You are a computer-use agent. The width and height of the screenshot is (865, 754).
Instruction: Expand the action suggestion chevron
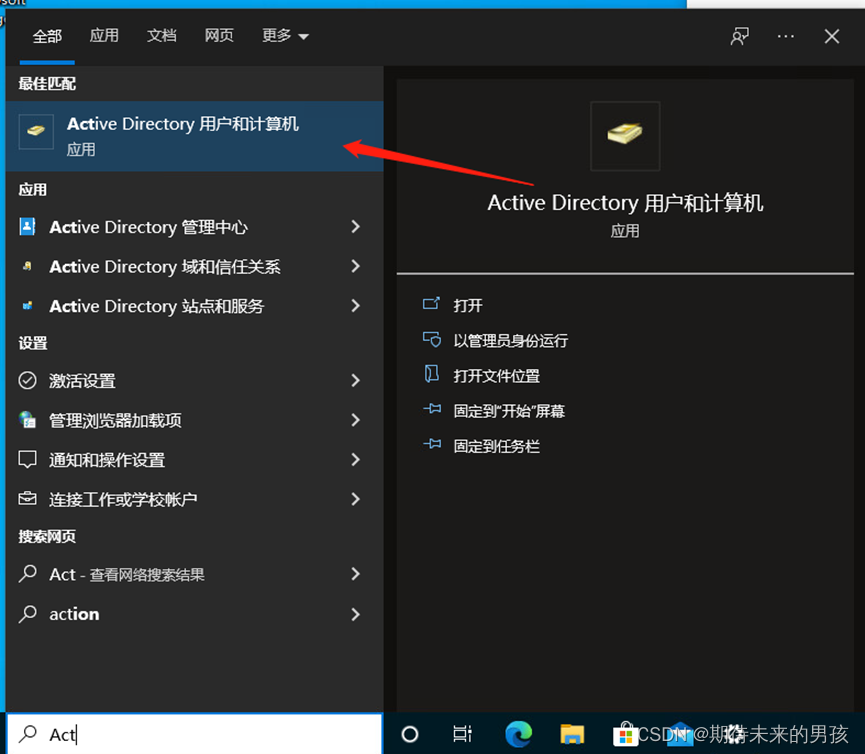pyautogui.click(x=356, y=614)
